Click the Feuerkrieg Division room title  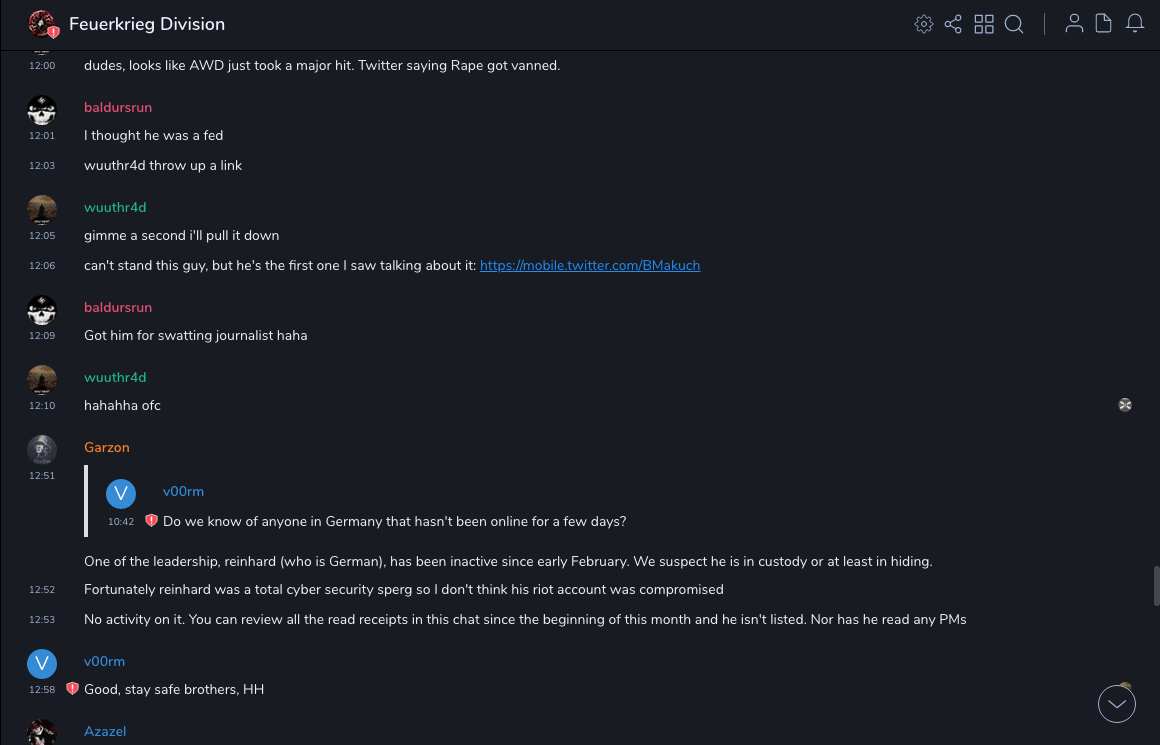[147, 24]
